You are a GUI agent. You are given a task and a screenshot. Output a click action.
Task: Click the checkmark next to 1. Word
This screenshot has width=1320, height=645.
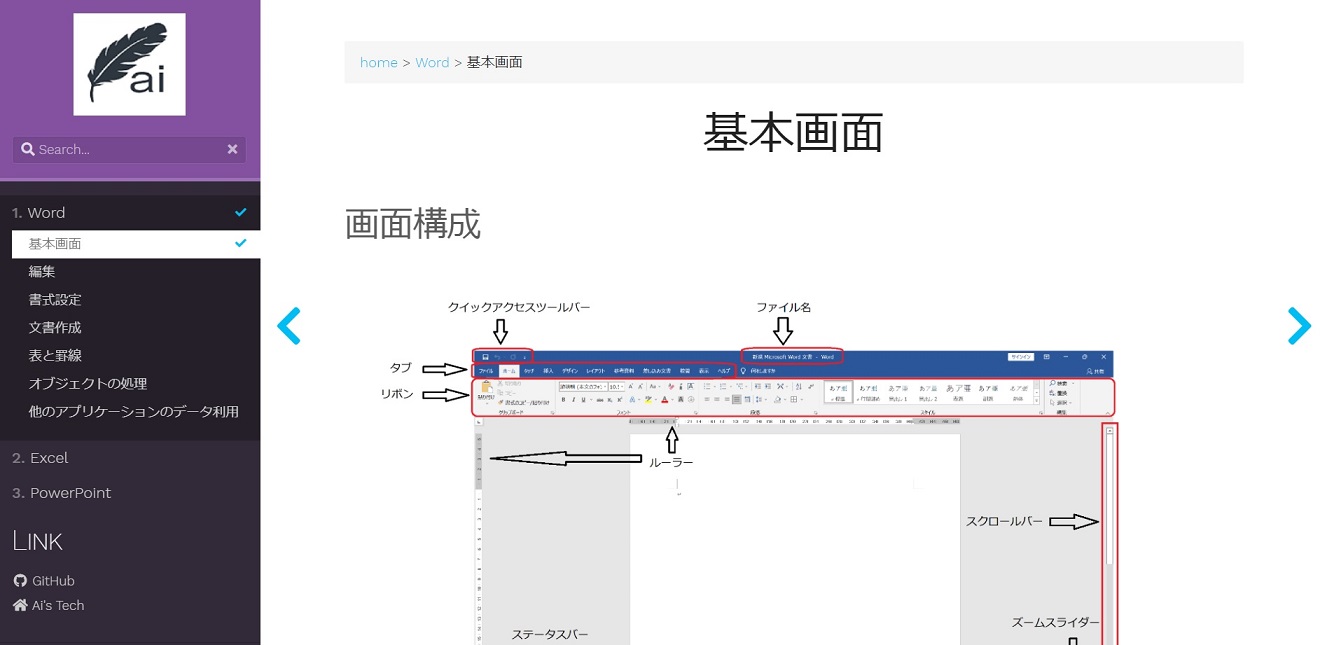coord(240,212)
